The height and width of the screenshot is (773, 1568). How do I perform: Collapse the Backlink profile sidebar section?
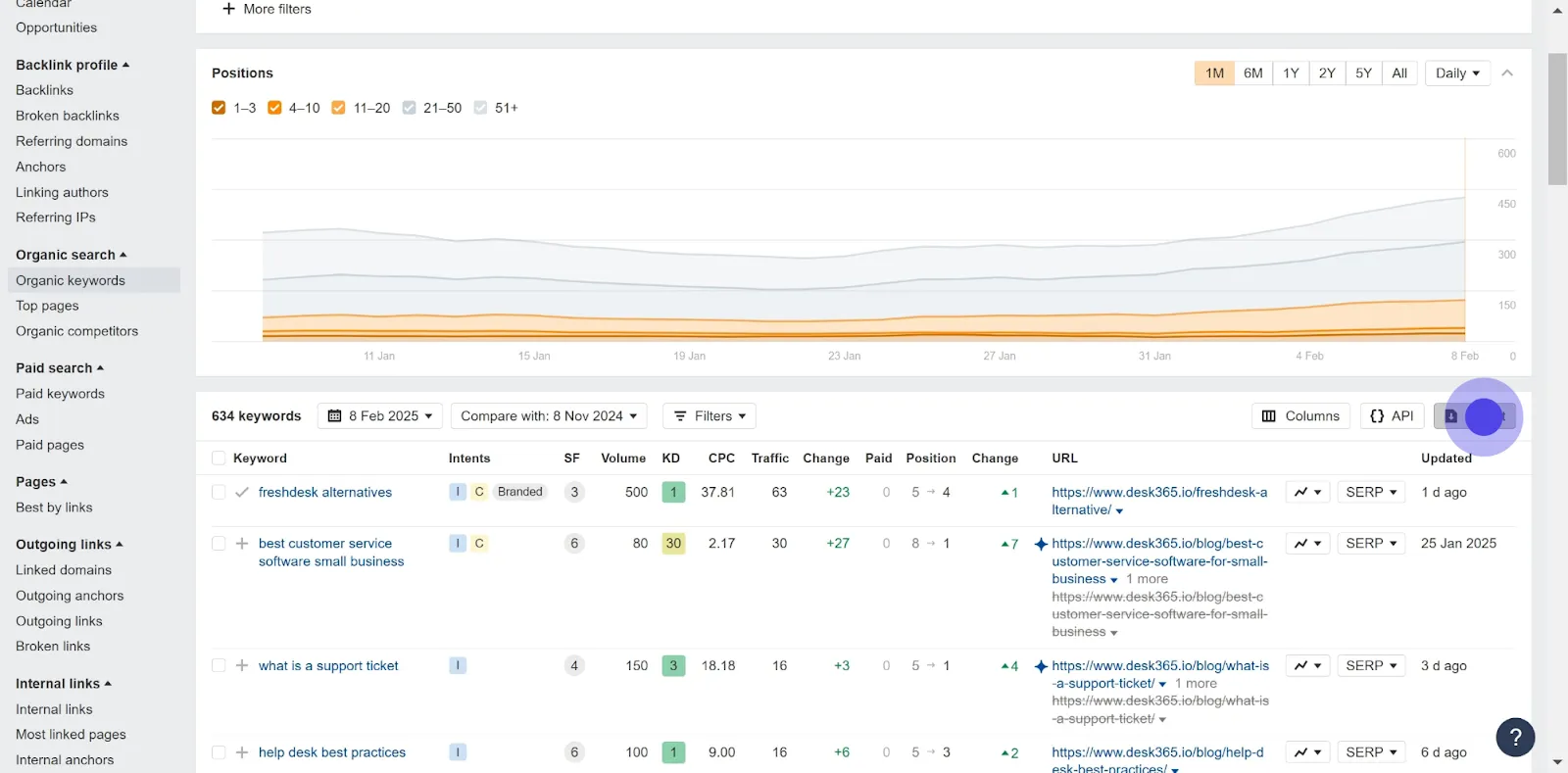[x=73, y=65]
